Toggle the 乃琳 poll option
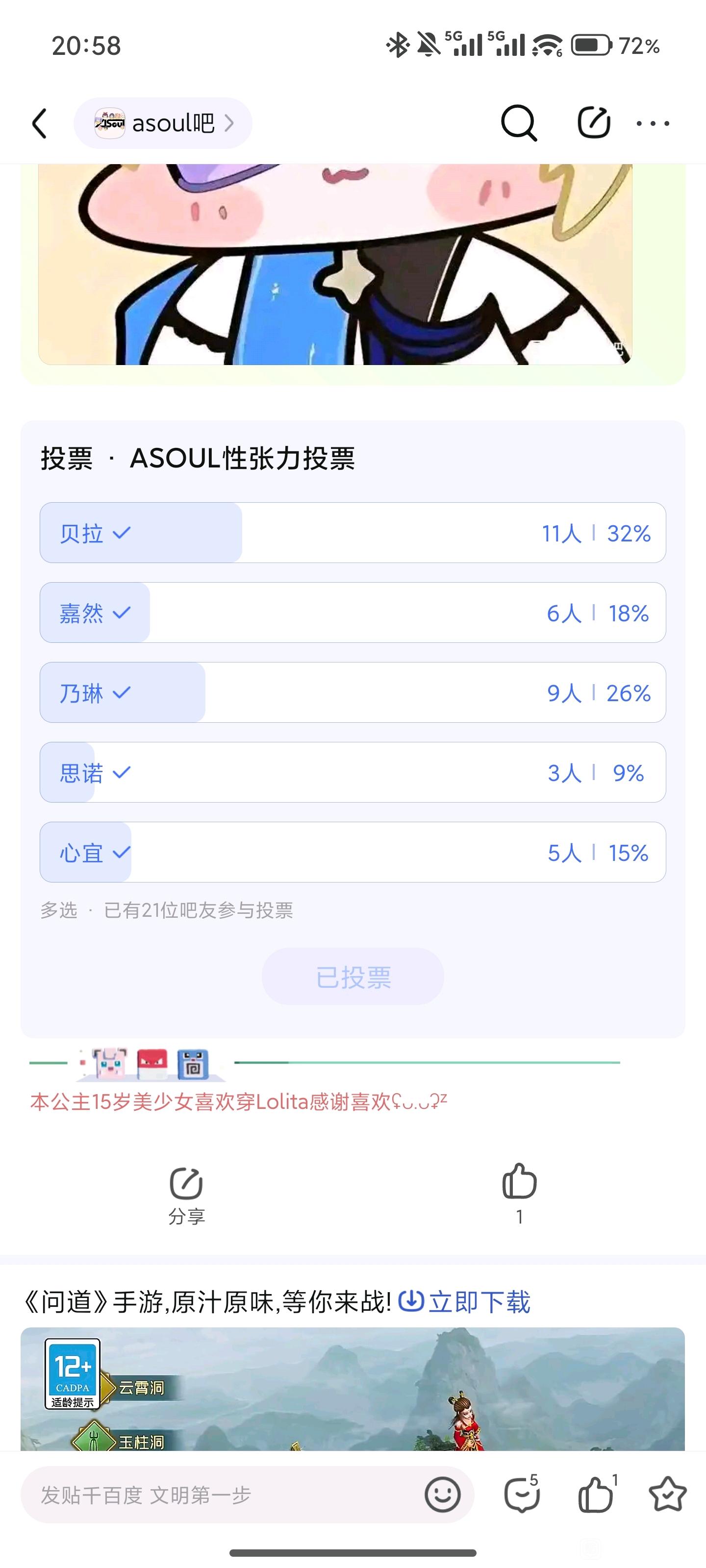The image size is (706, 1568). (352, 692)
